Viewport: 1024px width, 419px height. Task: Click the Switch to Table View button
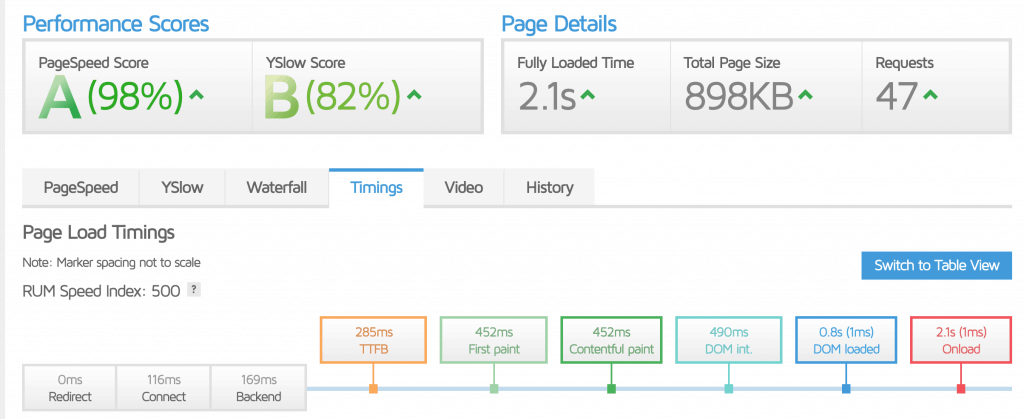[x=936, y=265]
